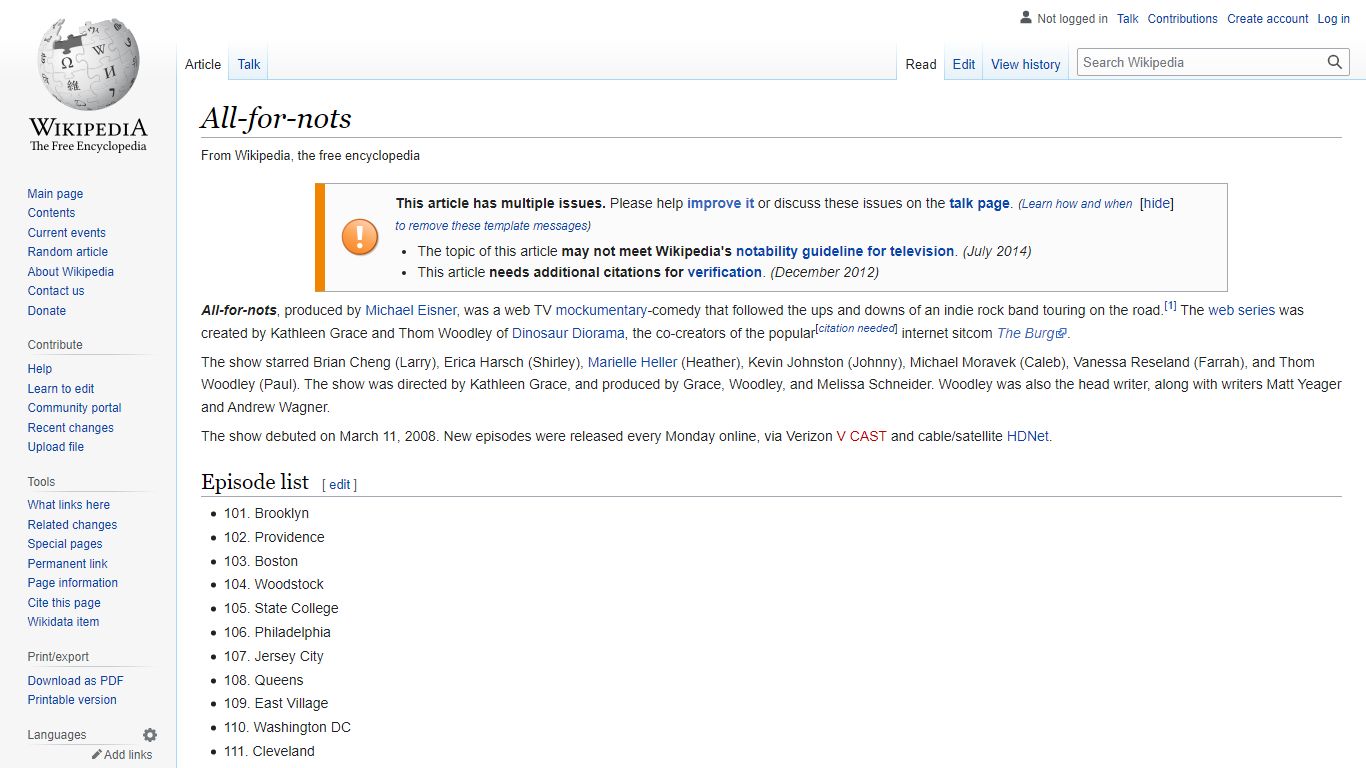Screen dimensions: 1366x768
Task: Click Log in link
Action: click(x=1334, y=18)
